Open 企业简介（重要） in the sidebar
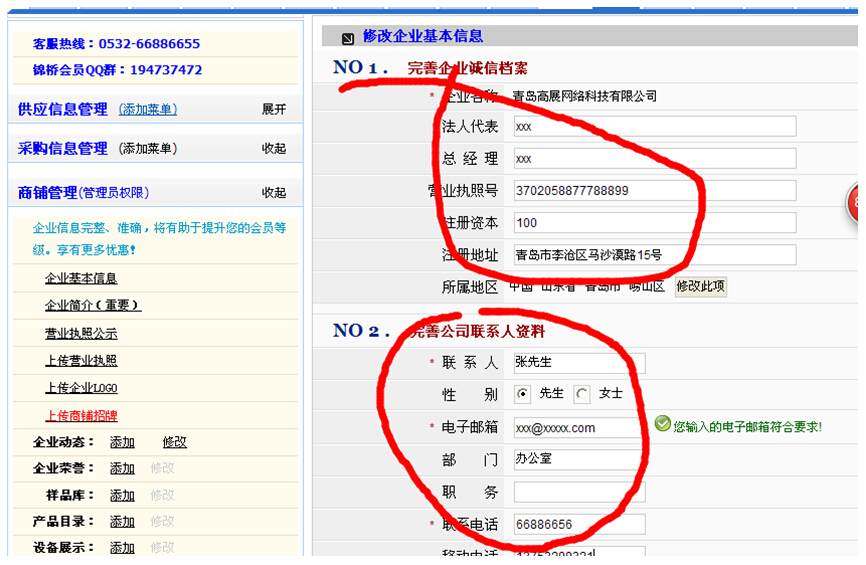The image size is (866, 565). point(93,305)
